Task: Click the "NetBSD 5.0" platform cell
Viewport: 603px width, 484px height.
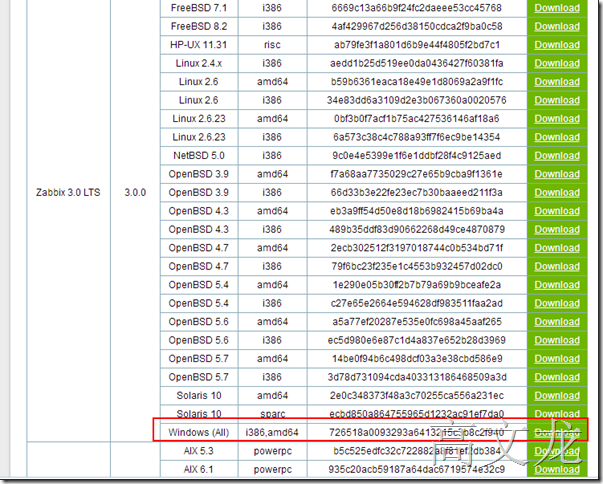Action: tap(199, 156)
